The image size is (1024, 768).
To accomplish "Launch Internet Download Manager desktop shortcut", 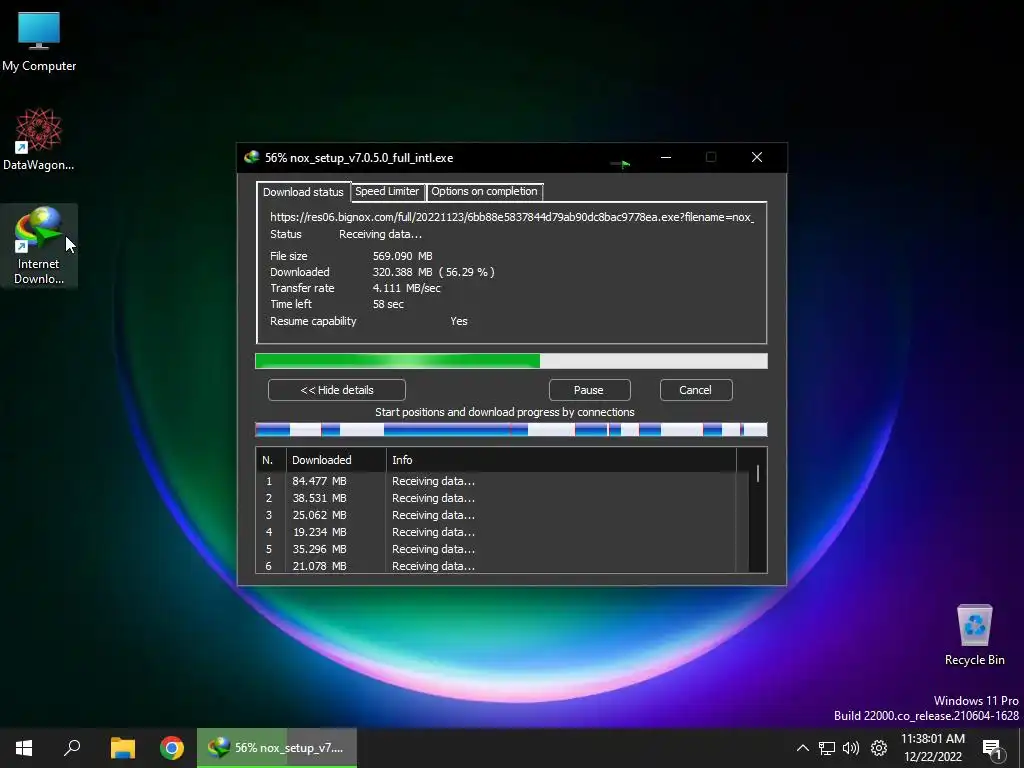I will point(39,245).
